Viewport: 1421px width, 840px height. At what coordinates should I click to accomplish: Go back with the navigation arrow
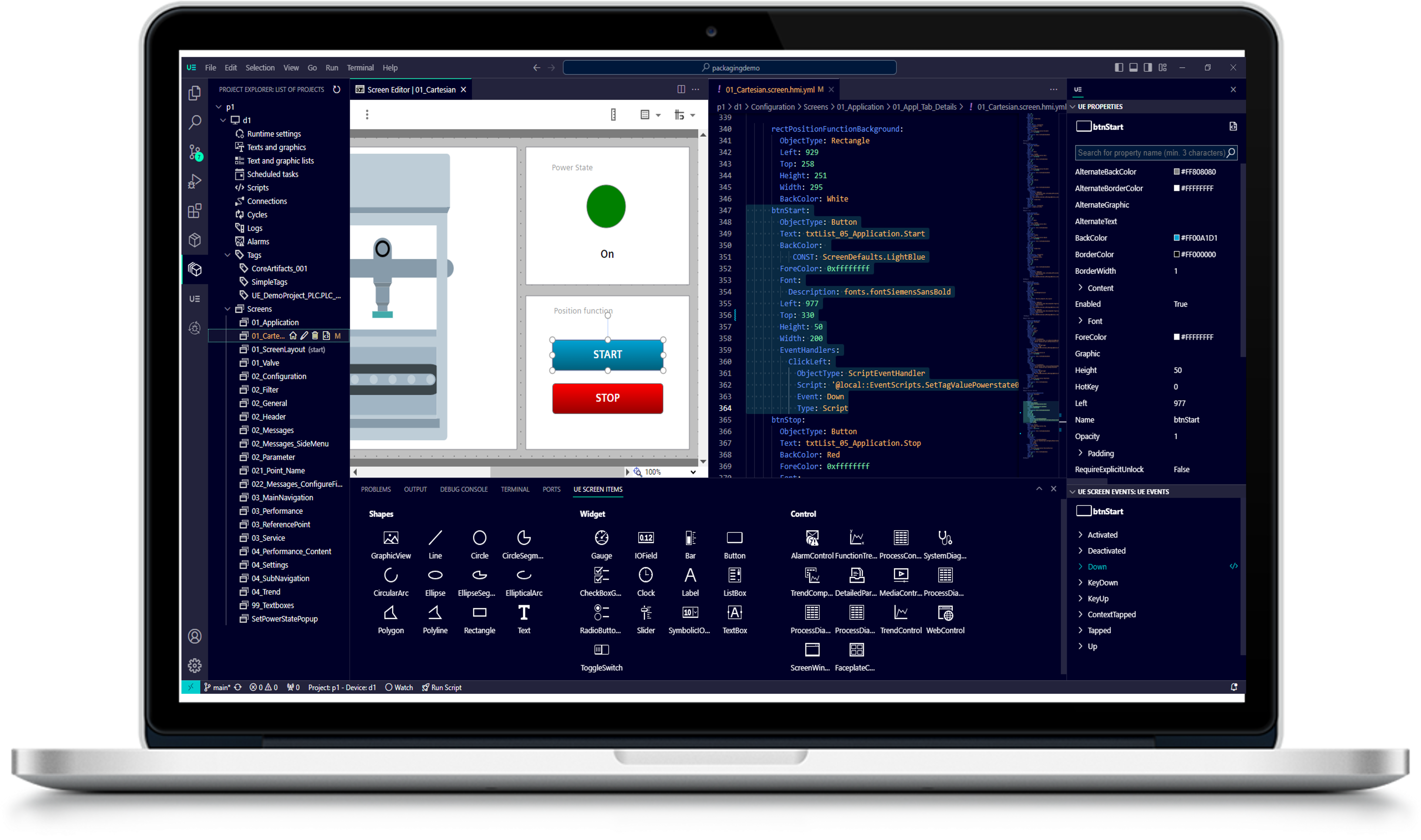536,67
